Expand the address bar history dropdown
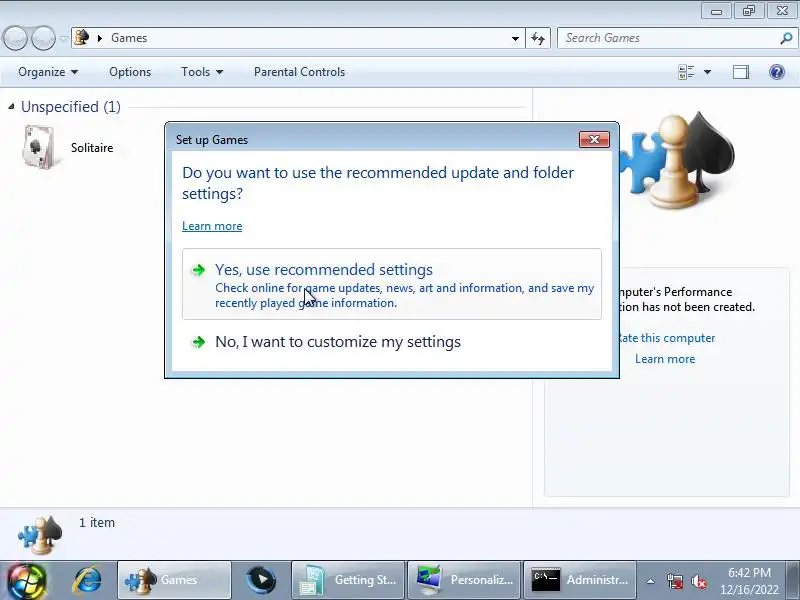The width and height of the screenshot is (800, 600). [515, 38]
